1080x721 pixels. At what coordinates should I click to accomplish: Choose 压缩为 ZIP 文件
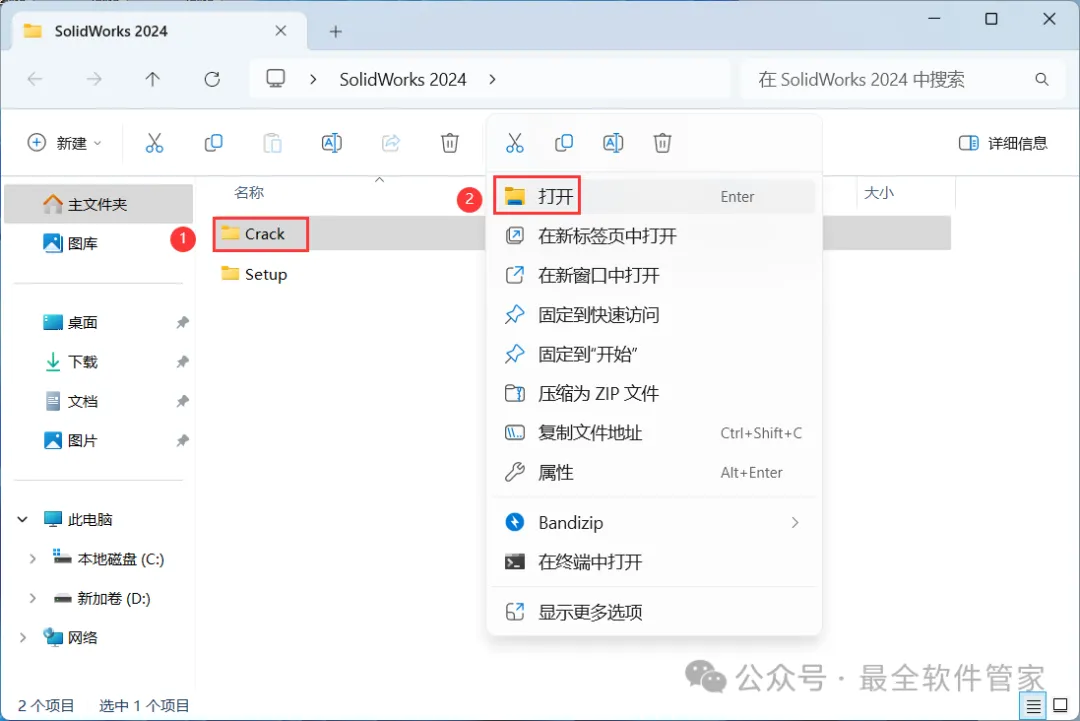pyautogui.click(x=654, y=393)
